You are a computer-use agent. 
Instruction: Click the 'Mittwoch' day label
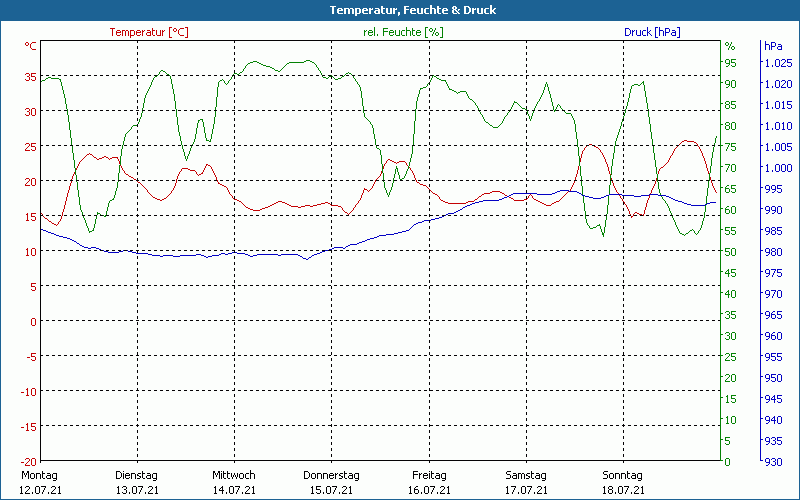click(234, 475)
